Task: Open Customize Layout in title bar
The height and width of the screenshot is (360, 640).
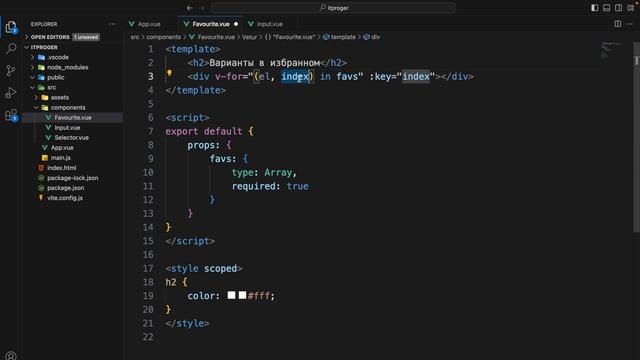Action: coord(631,8)
